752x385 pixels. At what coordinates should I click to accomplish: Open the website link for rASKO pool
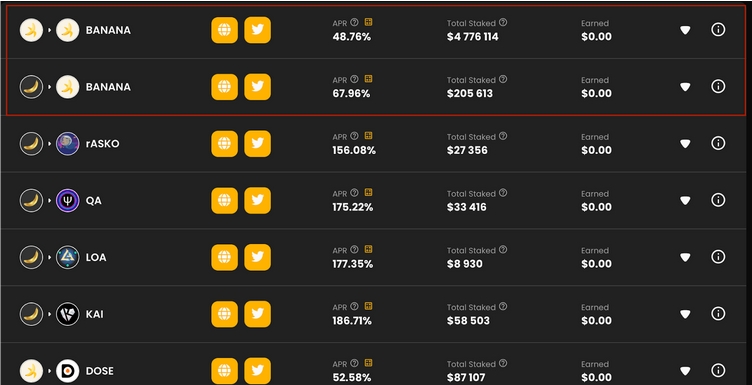pos(224,143)
